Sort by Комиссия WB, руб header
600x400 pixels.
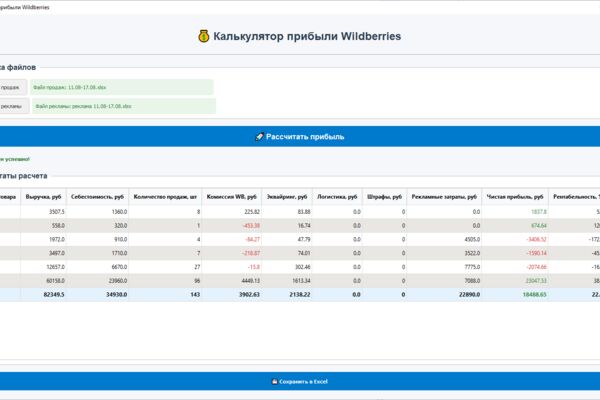tap(232, 197)
